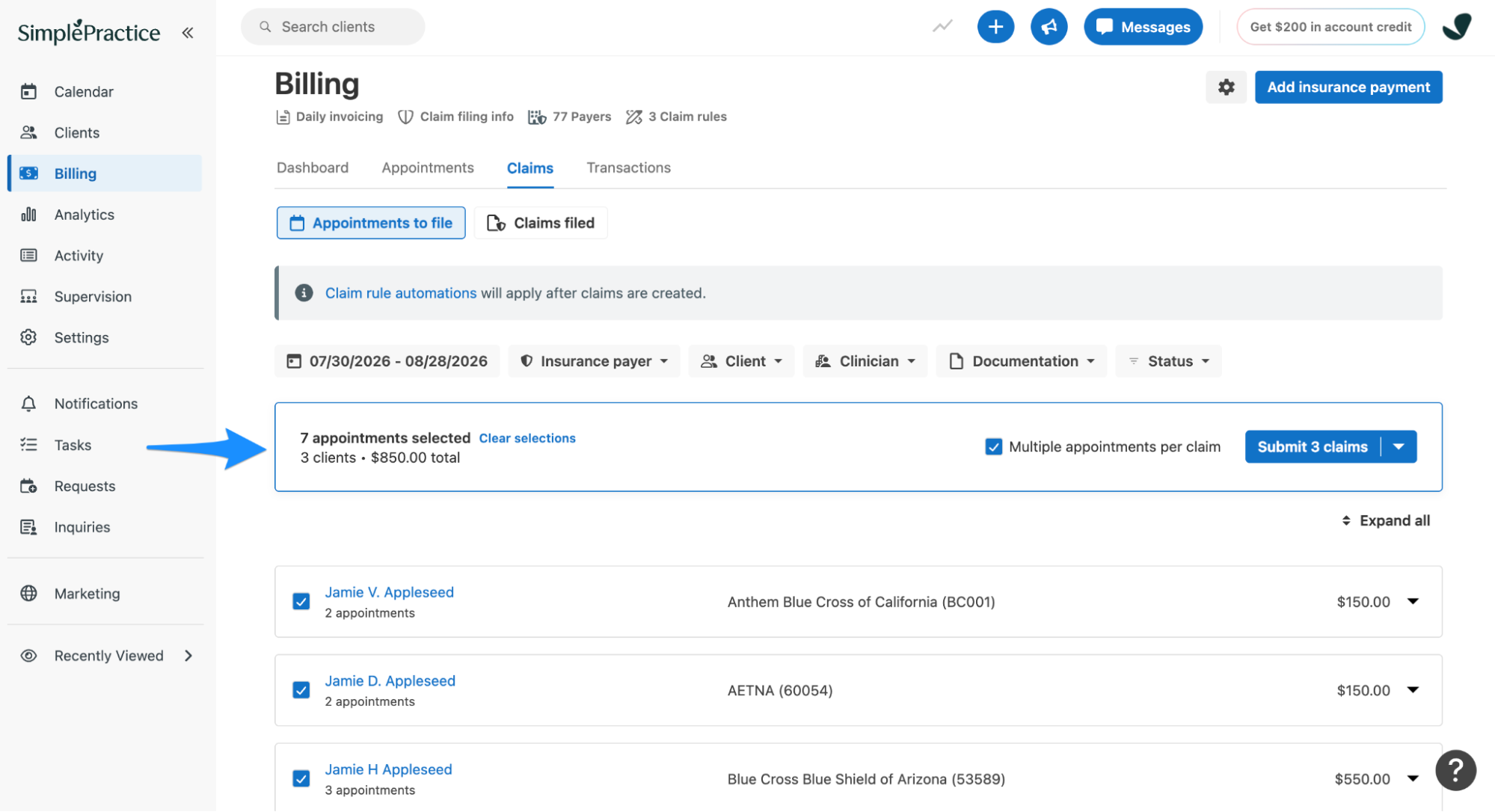
Task: Click the blue plus create button
Action: pyautogui.click(x=995, y=27)
